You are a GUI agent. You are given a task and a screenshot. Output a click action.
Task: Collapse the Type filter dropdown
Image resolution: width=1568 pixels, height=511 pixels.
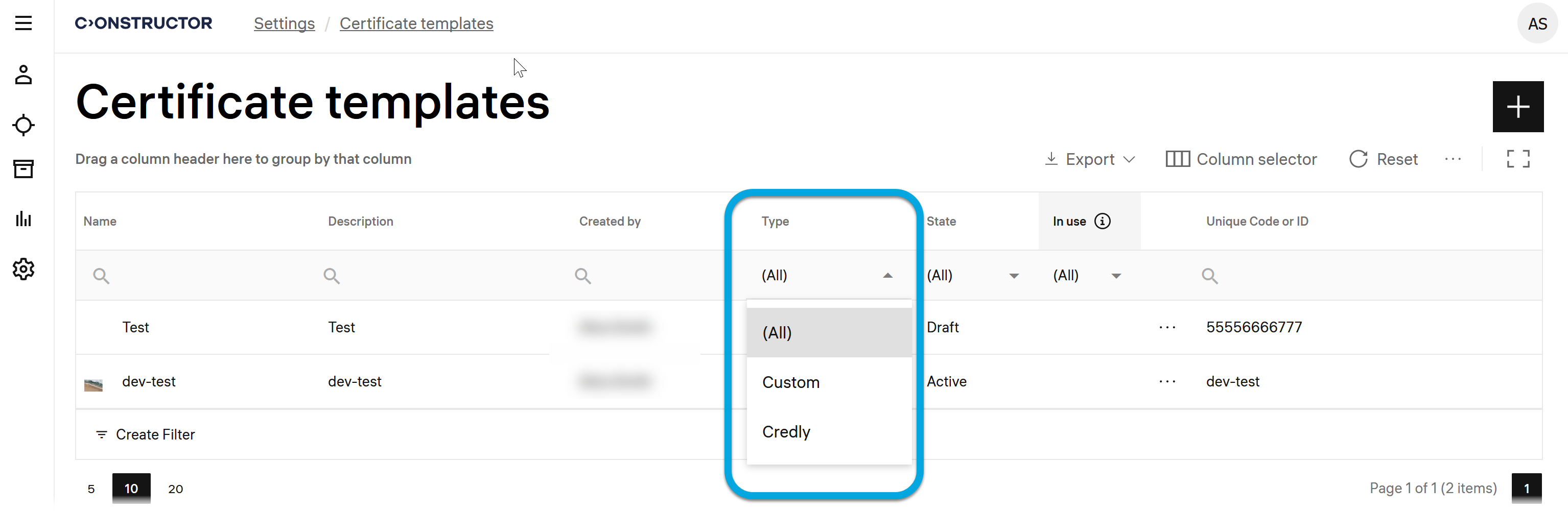tap(887, 276)
